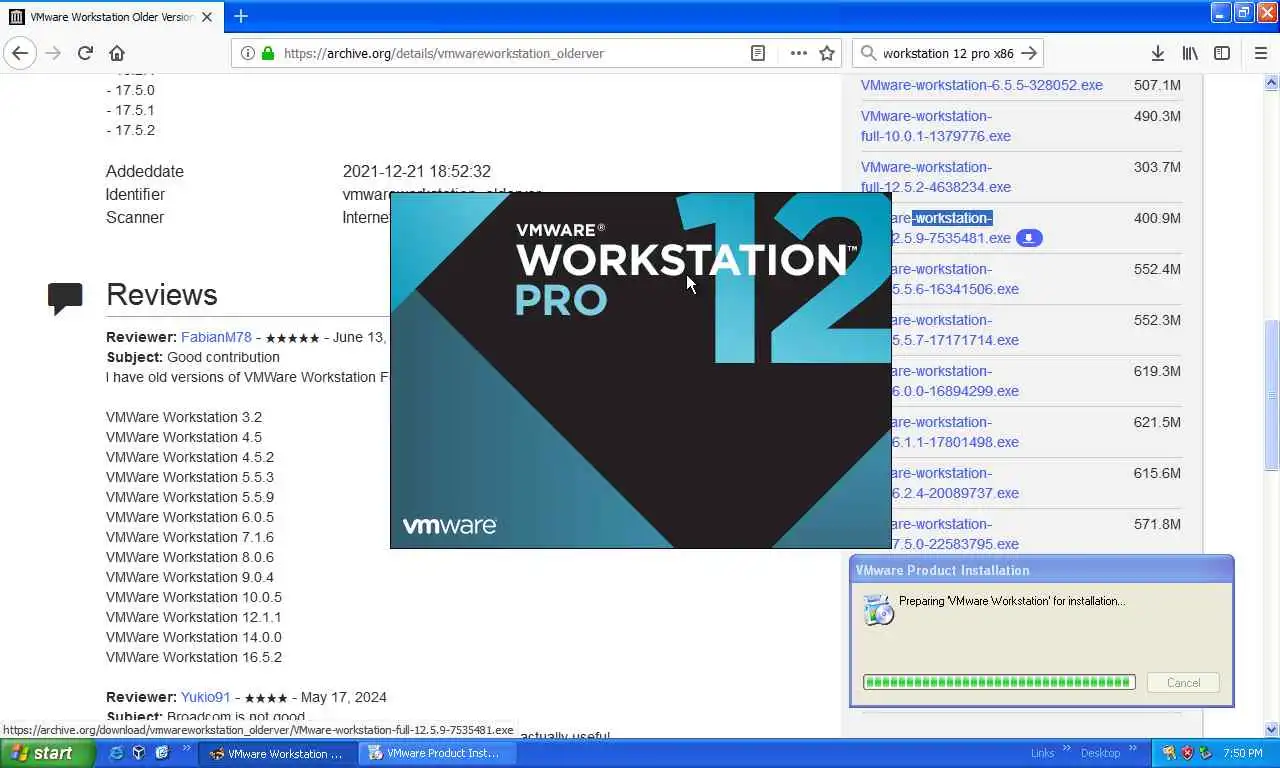Click the download badge beside 12.5.9 file
Viewport: 1280px width, 768px height.
point(1029,238)
